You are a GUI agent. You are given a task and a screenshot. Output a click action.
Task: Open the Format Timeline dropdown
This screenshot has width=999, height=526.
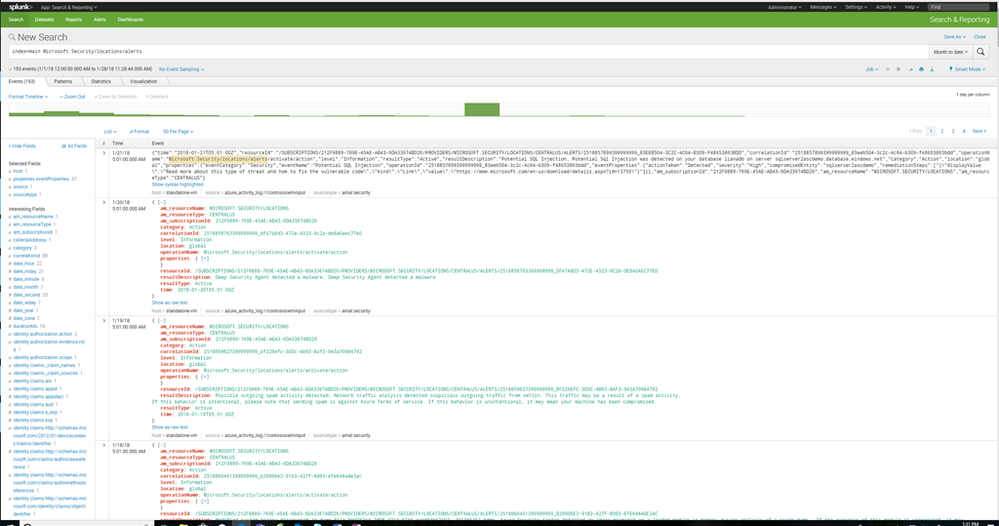point(28,97)
